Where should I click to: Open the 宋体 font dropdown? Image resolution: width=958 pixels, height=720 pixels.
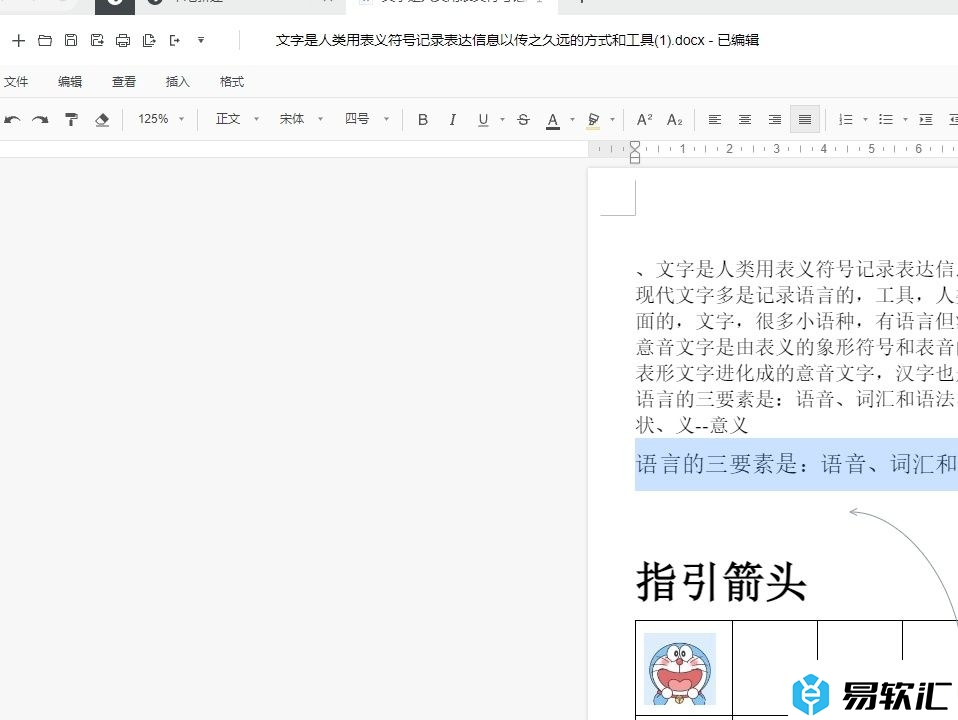(301, 119)
